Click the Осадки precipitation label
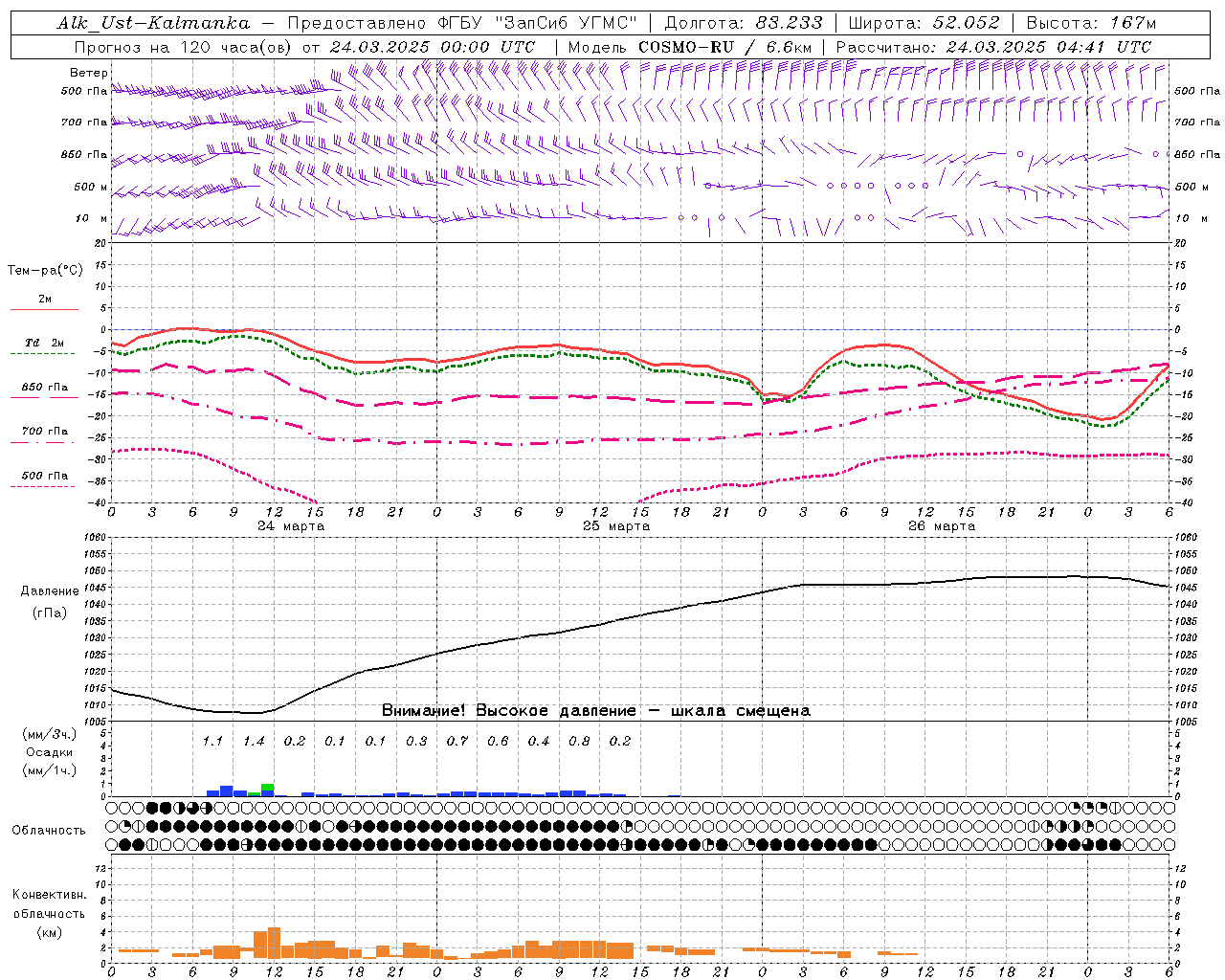Viewport: 1225px width, 980px height. [x=50, y=752]
